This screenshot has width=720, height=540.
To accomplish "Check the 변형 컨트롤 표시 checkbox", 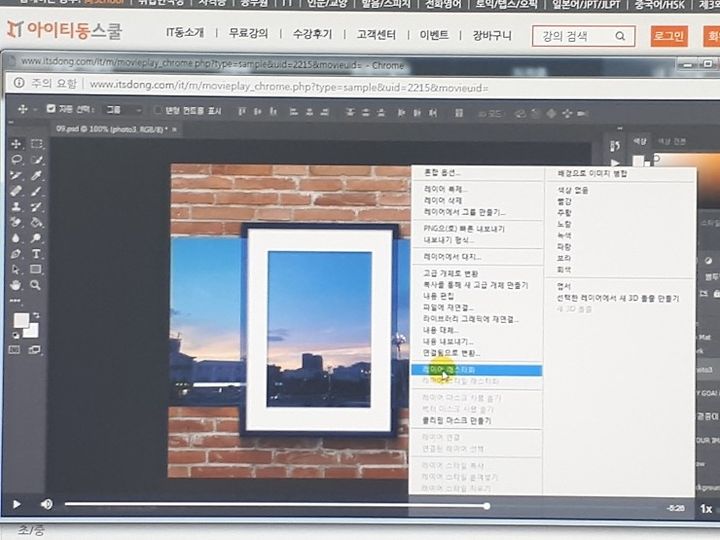I will tap(157, 110).
